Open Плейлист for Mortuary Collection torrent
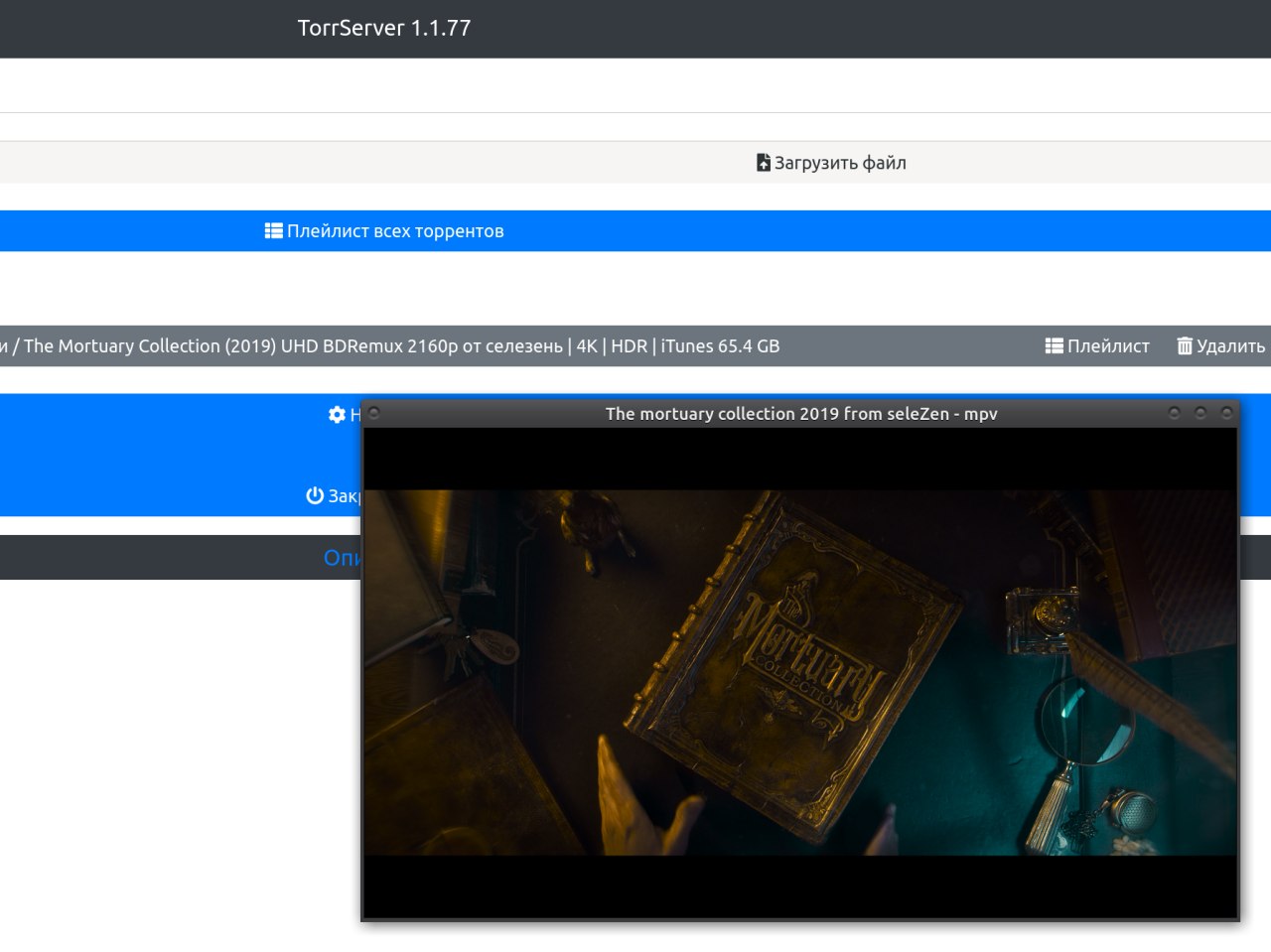This screenshot has width=1271, height=952. click(1097, 346)
